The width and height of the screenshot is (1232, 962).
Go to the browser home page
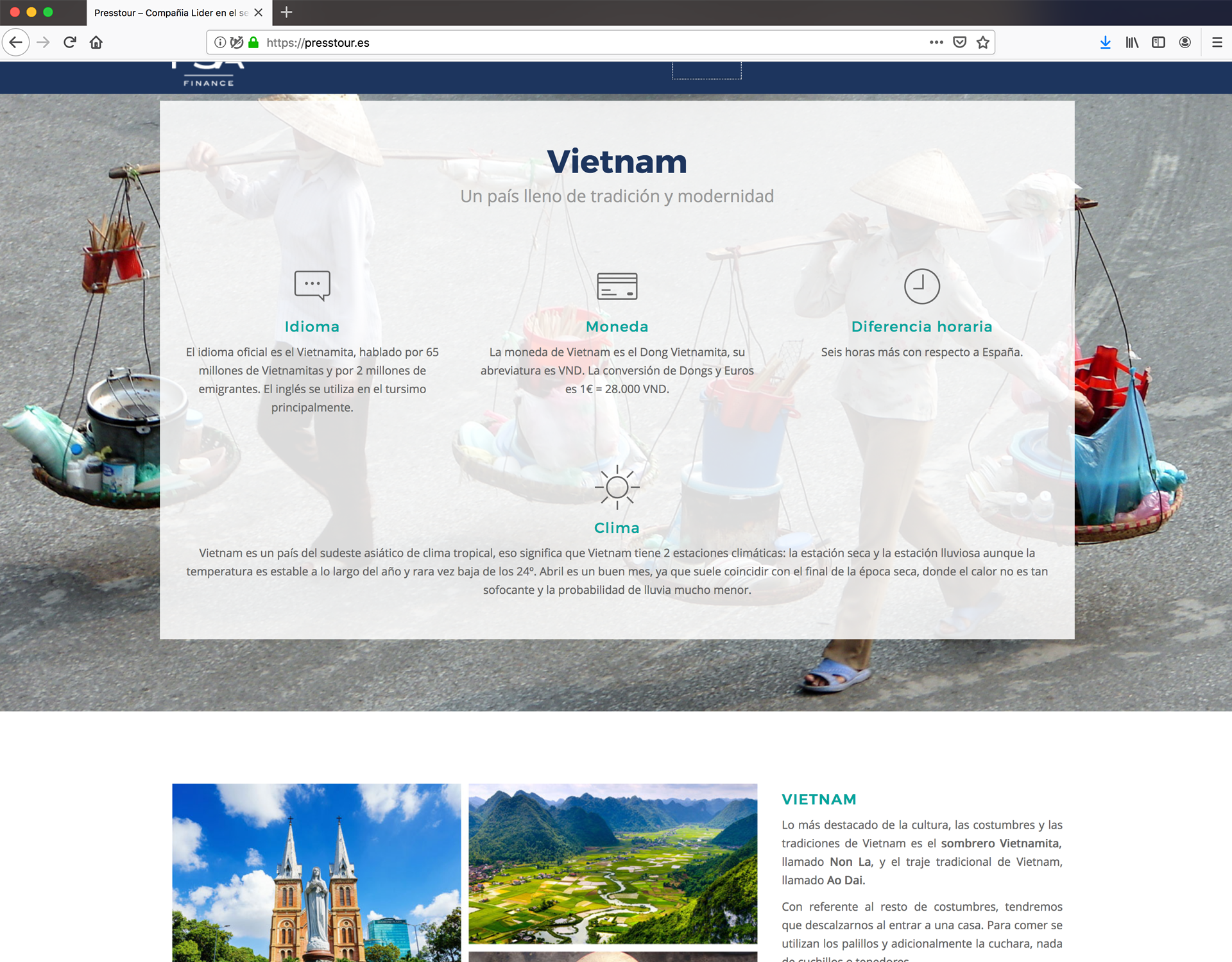96,42
